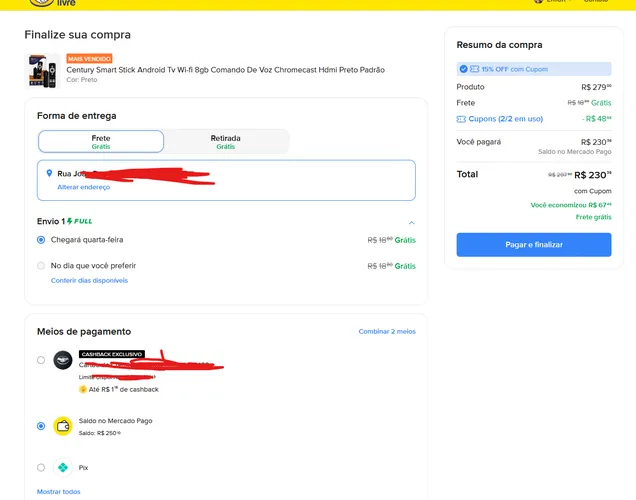Click the 15% OFF com Cupom banner
636x500 pixels.
point(534,69)
